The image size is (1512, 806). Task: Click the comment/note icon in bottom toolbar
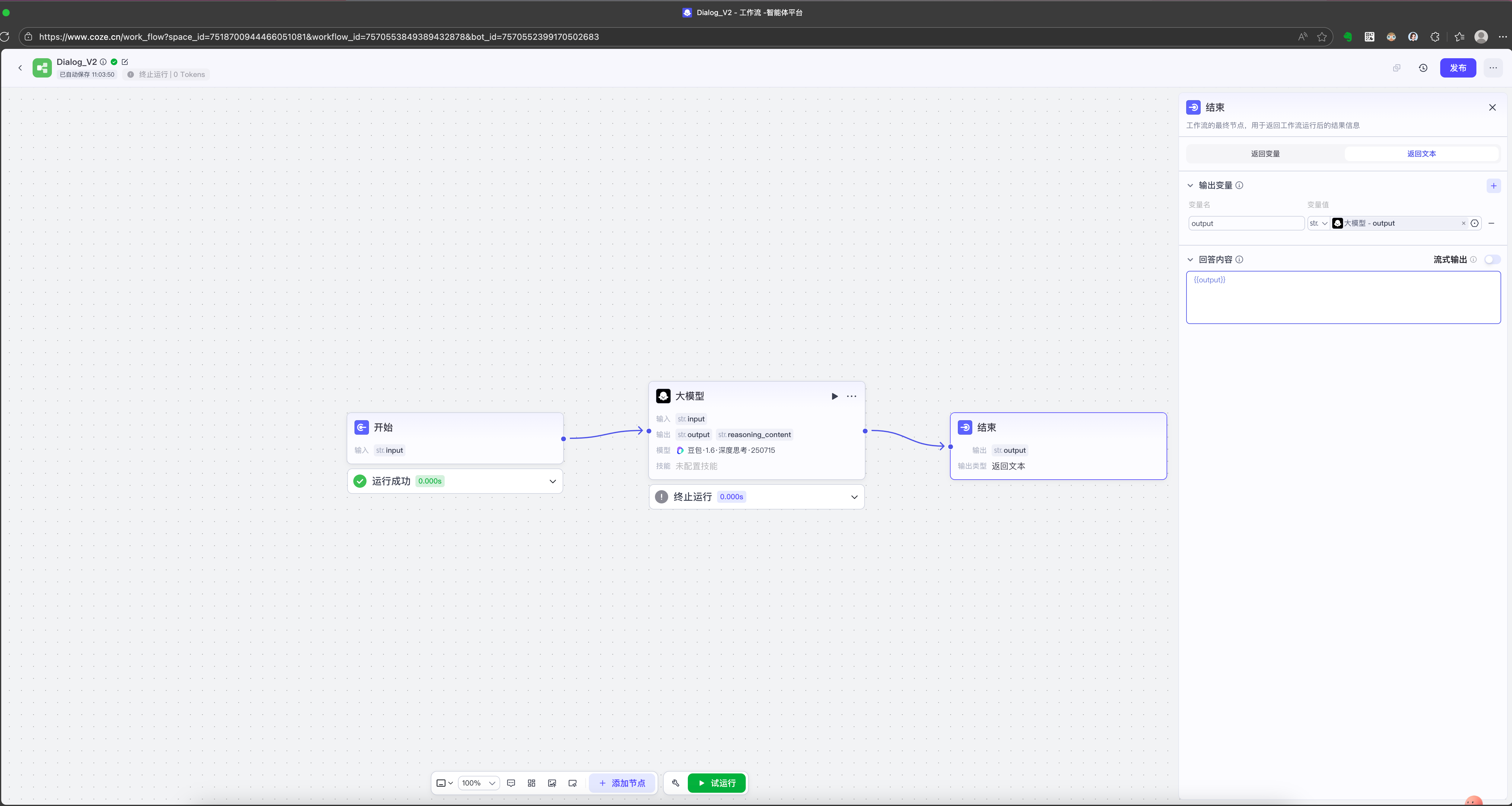pos(511,783)
